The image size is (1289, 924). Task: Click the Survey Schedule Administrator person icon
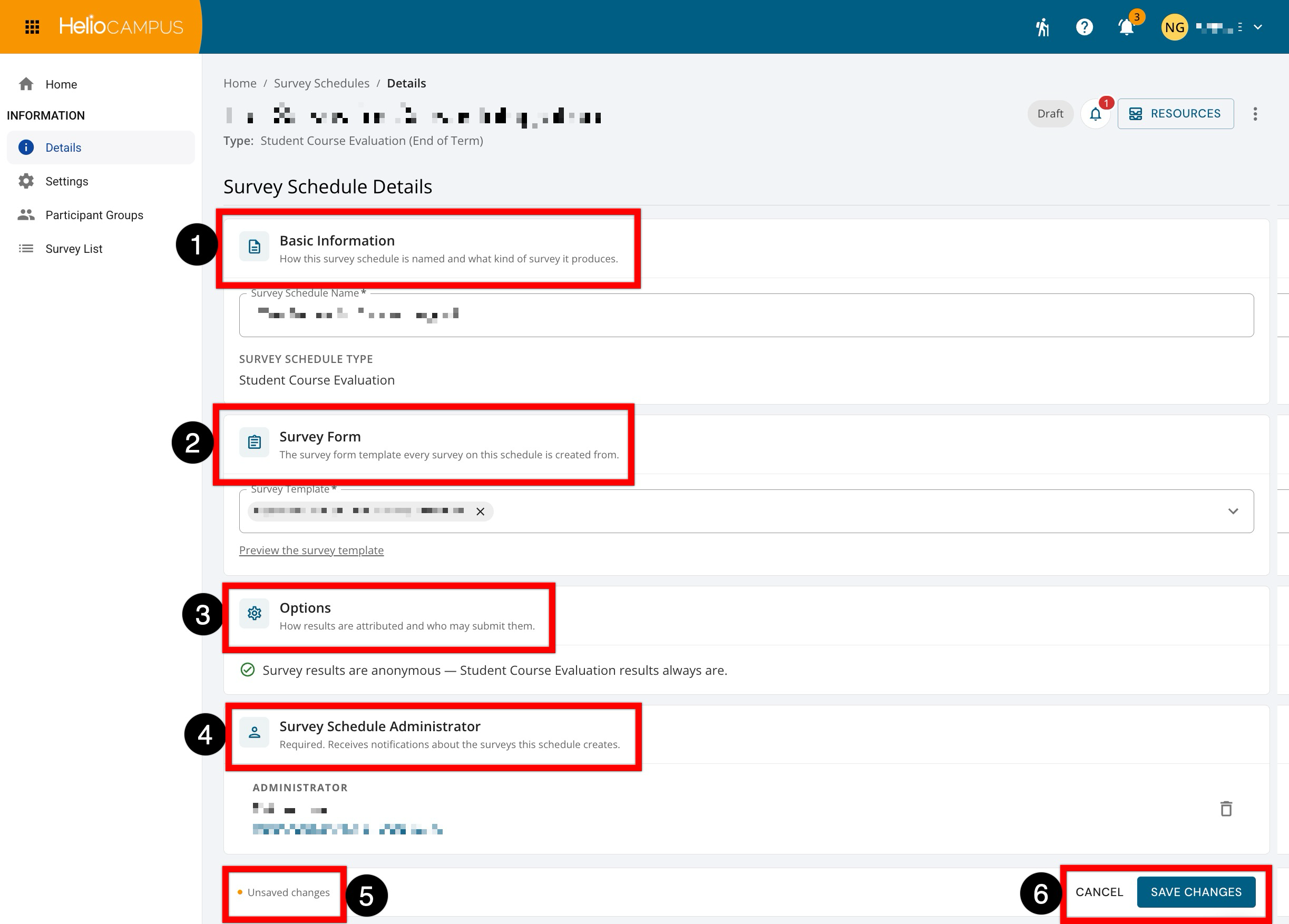[254, 732]
